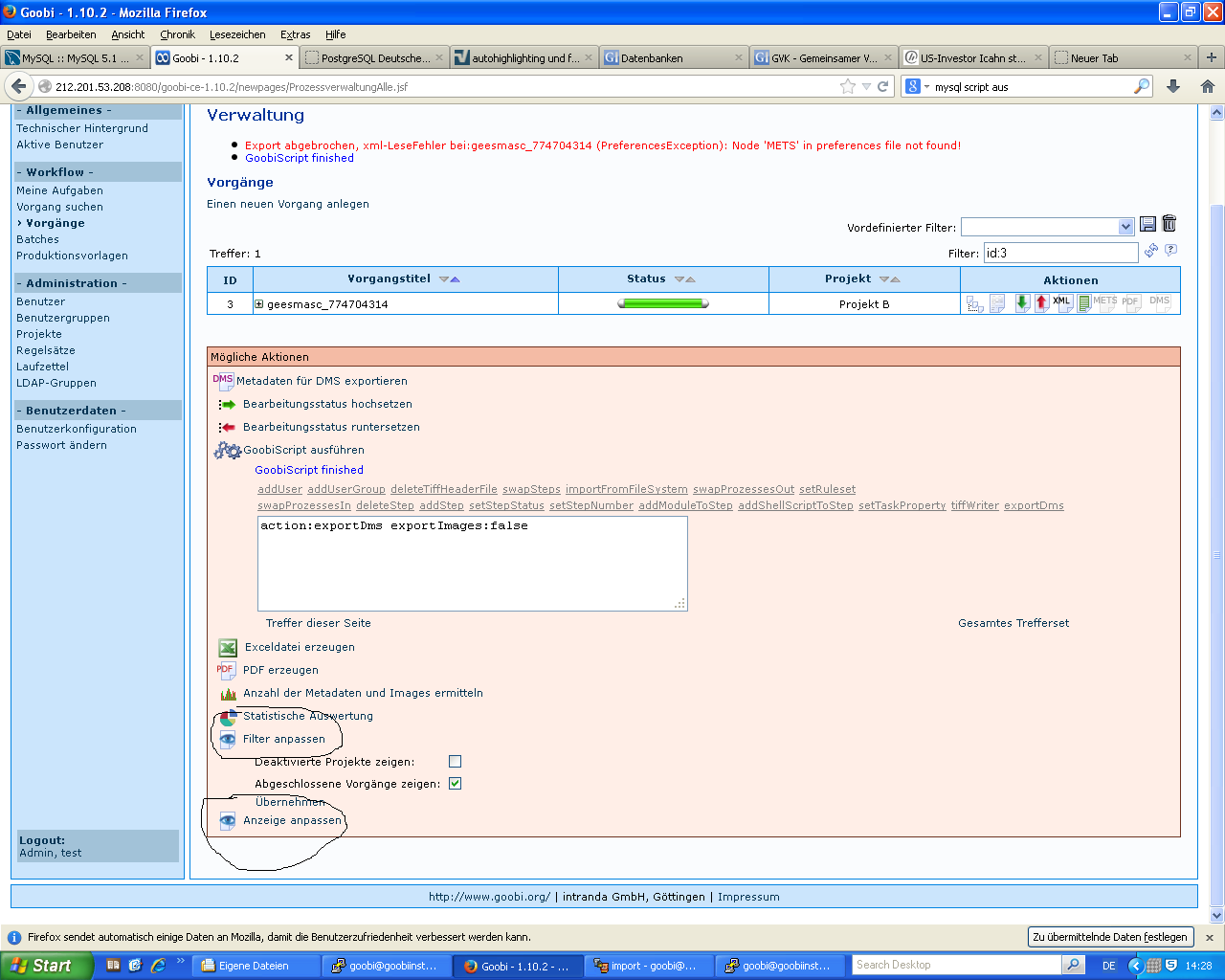The width and height of the screenshot is (1225, 980).
Task: Click the setStepStatus script link
Action: (506, 505)
